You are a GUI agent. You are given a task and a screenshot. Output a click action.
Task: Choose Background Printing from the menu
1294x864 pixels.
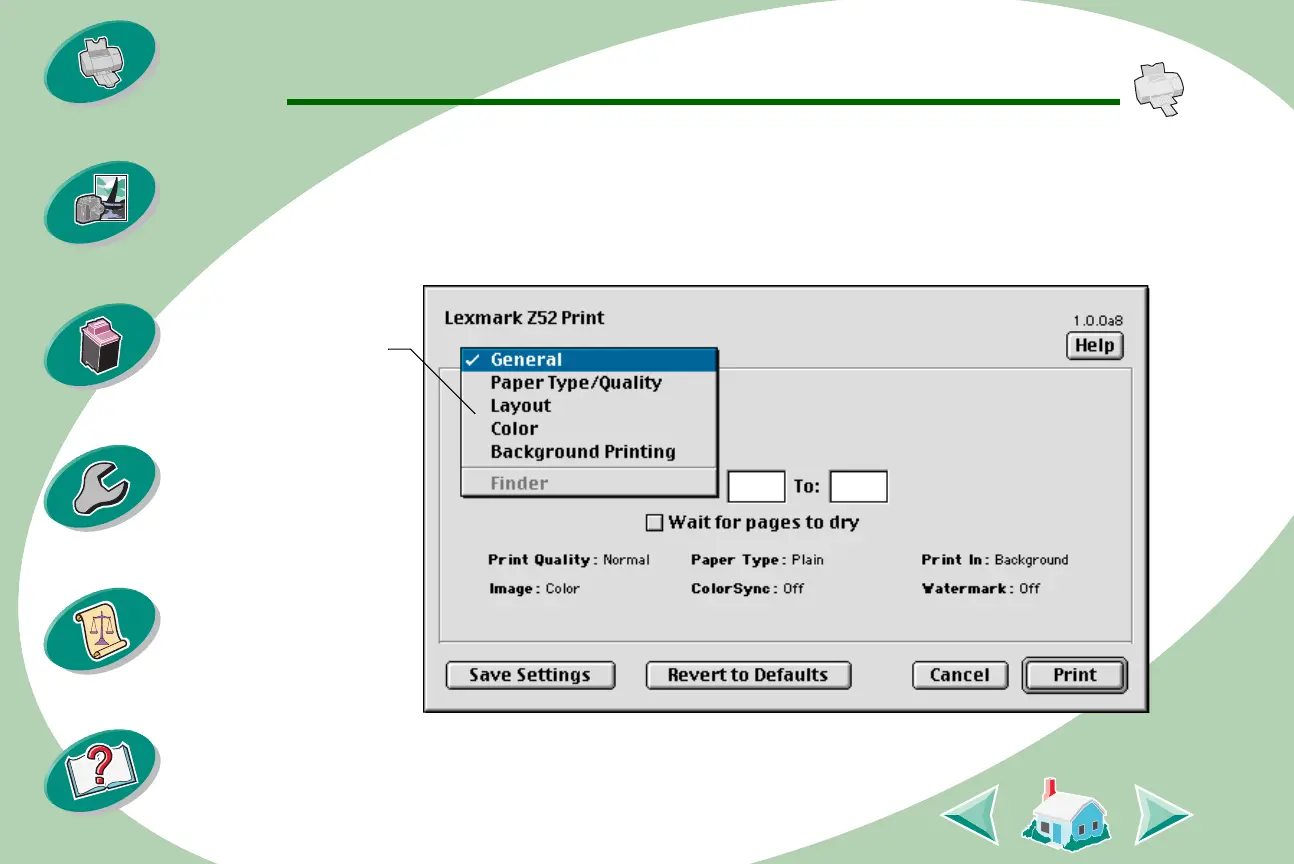click(590, 452)
